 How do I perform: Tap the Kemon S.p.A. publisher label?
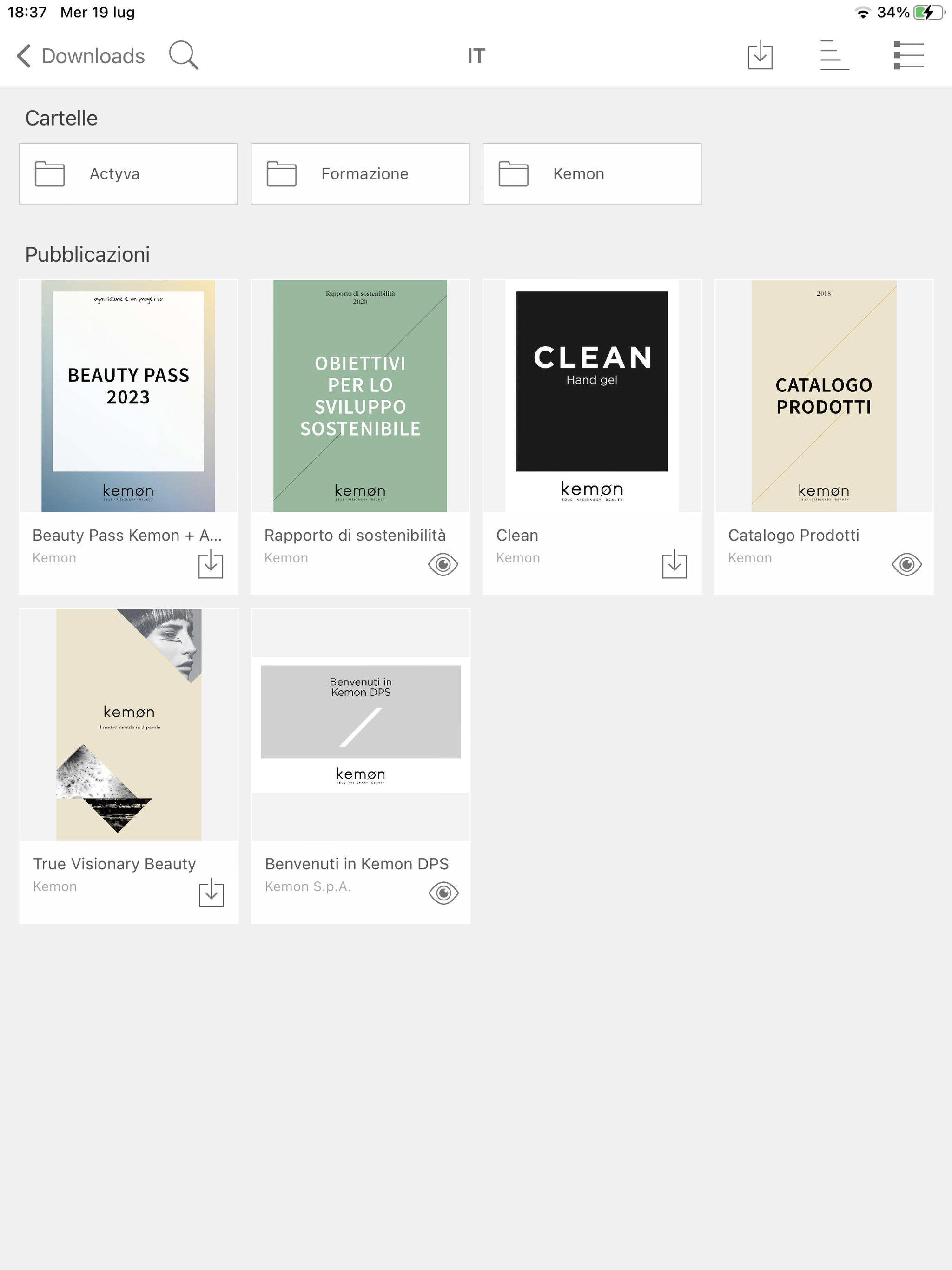coord(308,886)
